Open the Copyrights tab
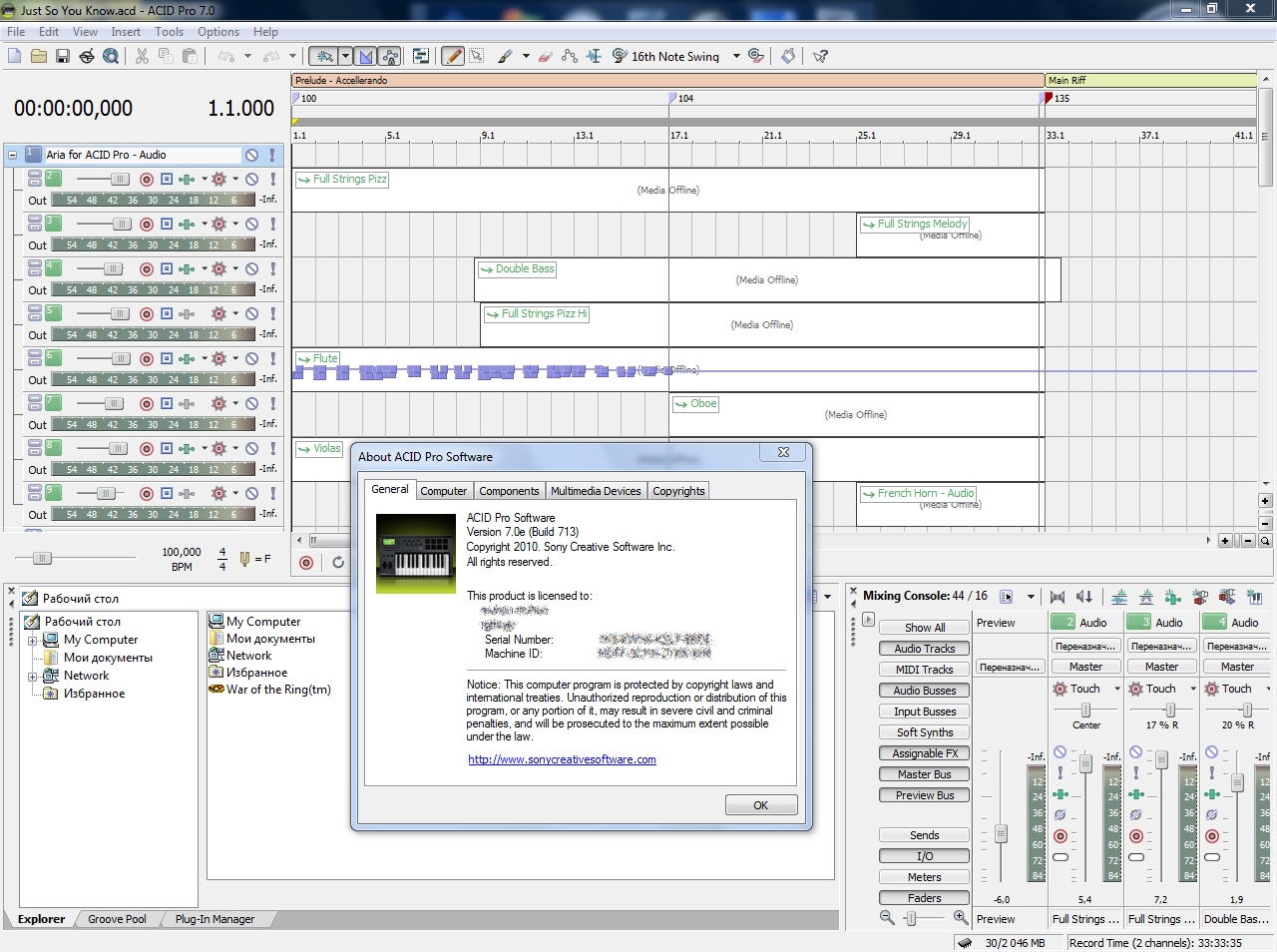Screen dimensions: 1277x952 (x=678, y=491)
